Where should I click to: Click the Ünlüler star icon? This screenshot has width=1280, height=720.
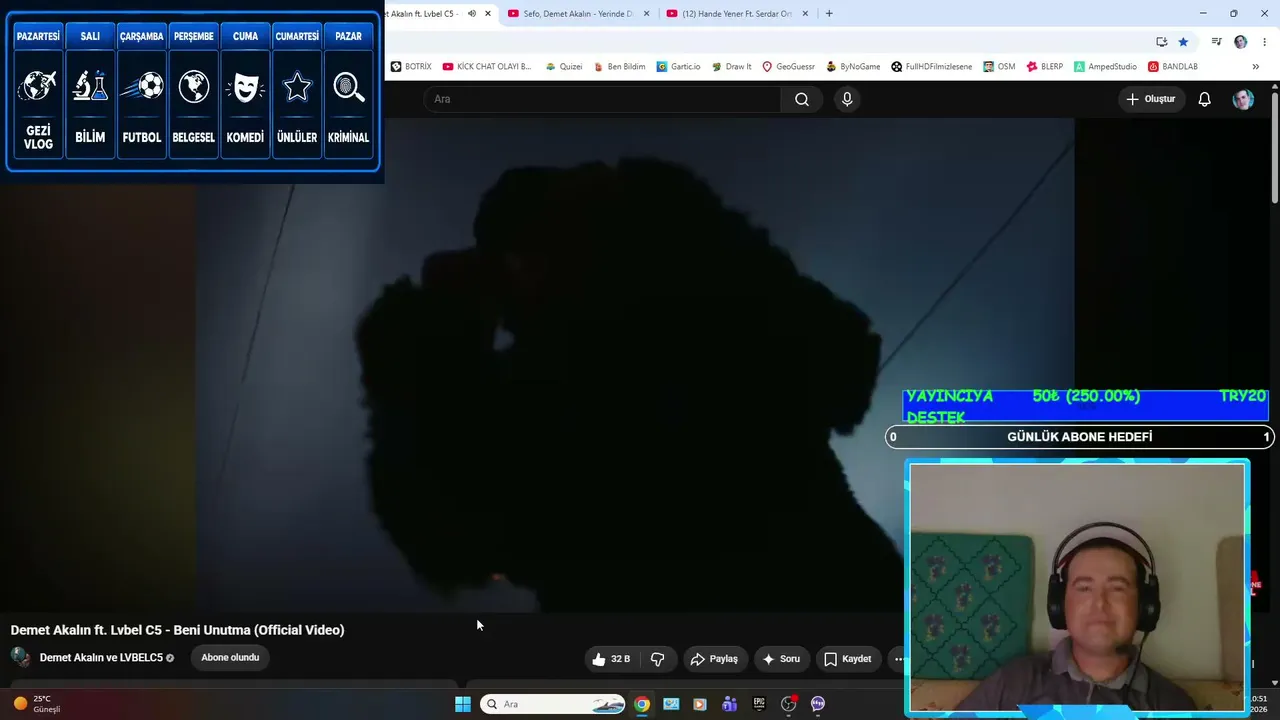297,87
